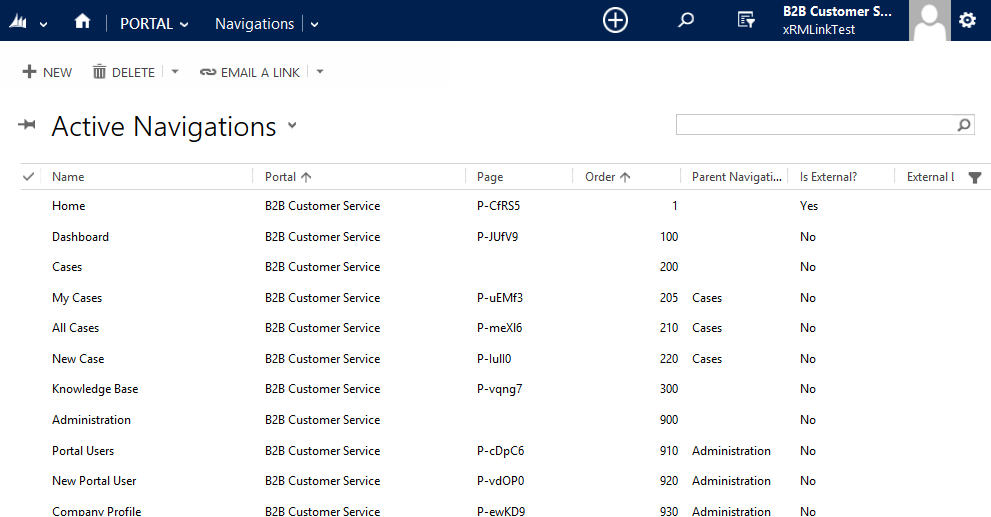Click the user avatar picture

(930, 20)
